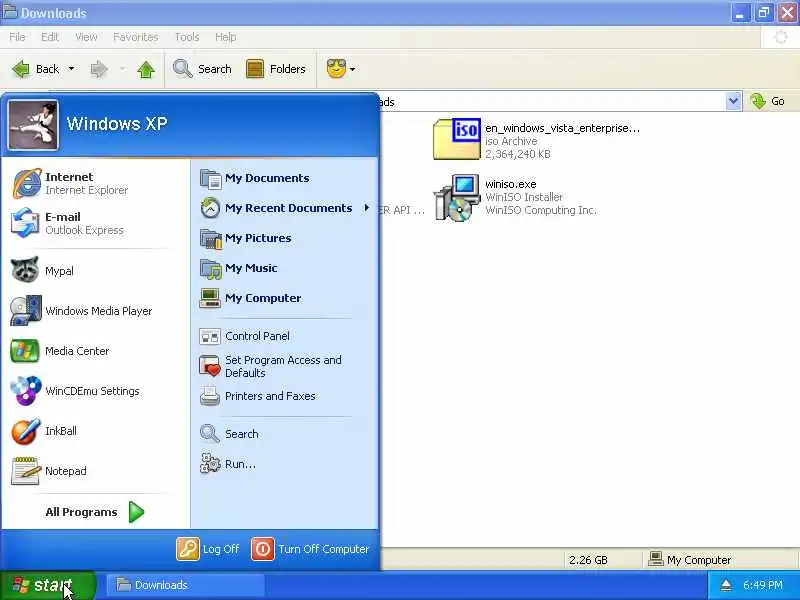Open Printers and Faxes
This screenshot has height=600, width=800.
coord(258,396)
